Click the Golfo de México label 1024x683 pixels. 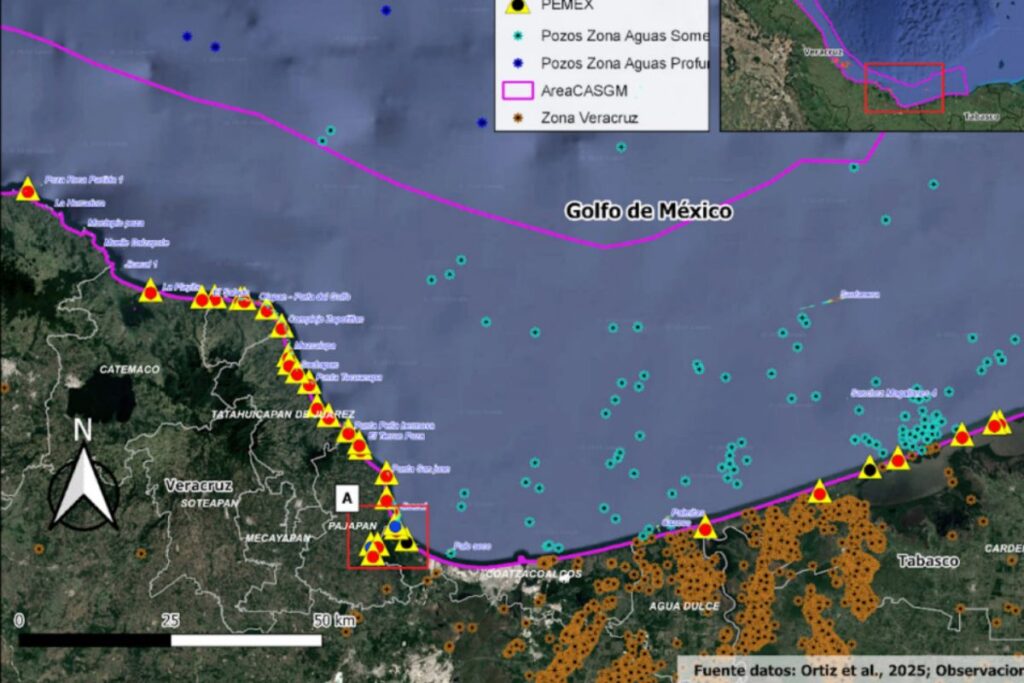pyautogui.click(x=648, y=211)
